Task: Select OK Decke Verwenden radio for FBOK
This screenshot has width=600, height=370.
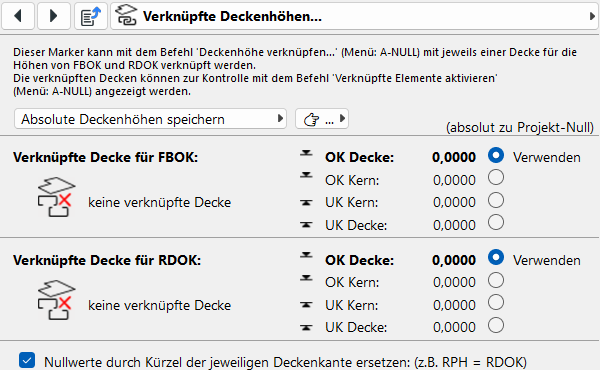Action: [496, 155]
